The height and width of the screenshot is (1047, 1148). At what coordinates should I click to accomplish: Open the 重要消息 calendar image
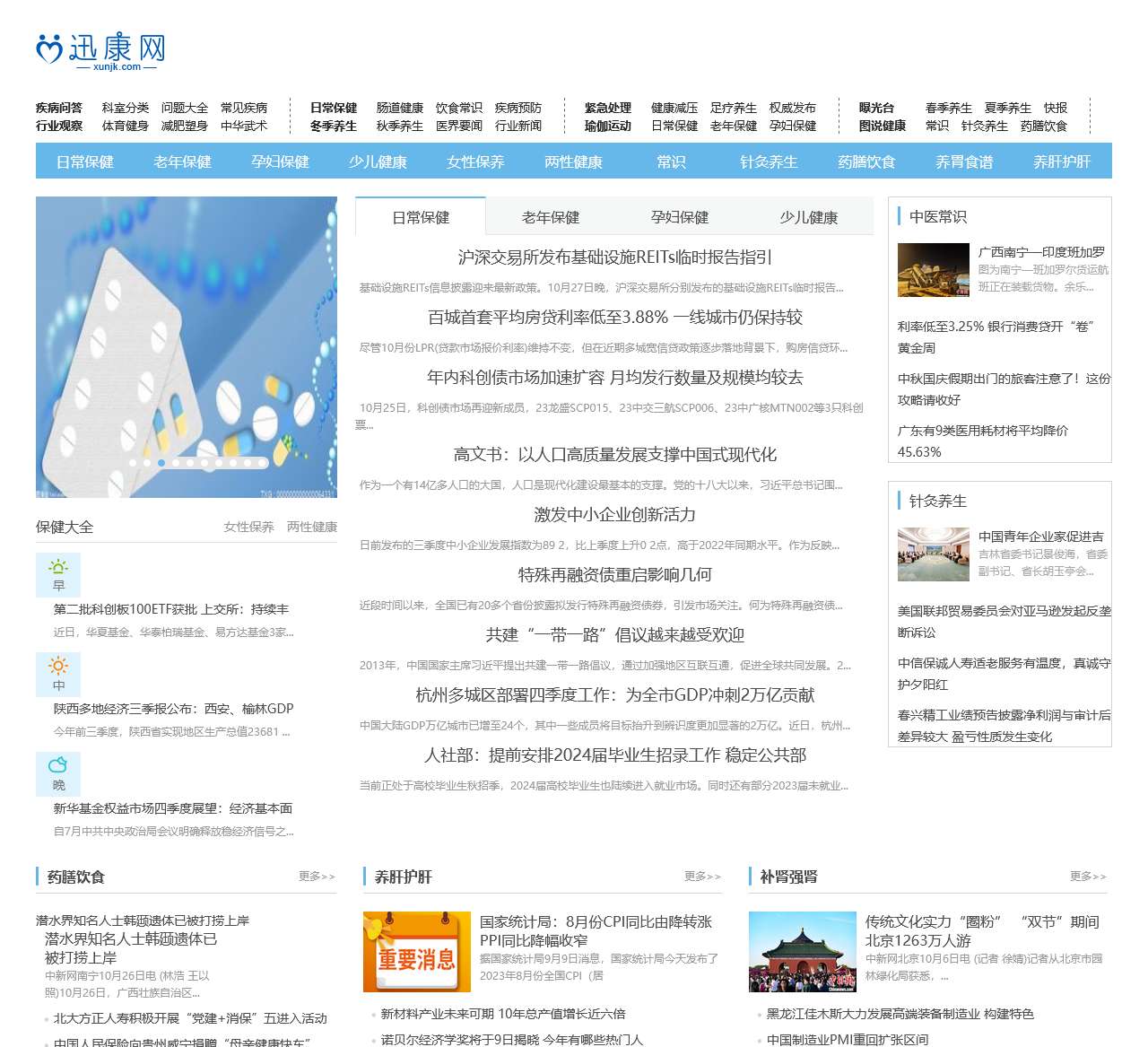pos(416,952)
